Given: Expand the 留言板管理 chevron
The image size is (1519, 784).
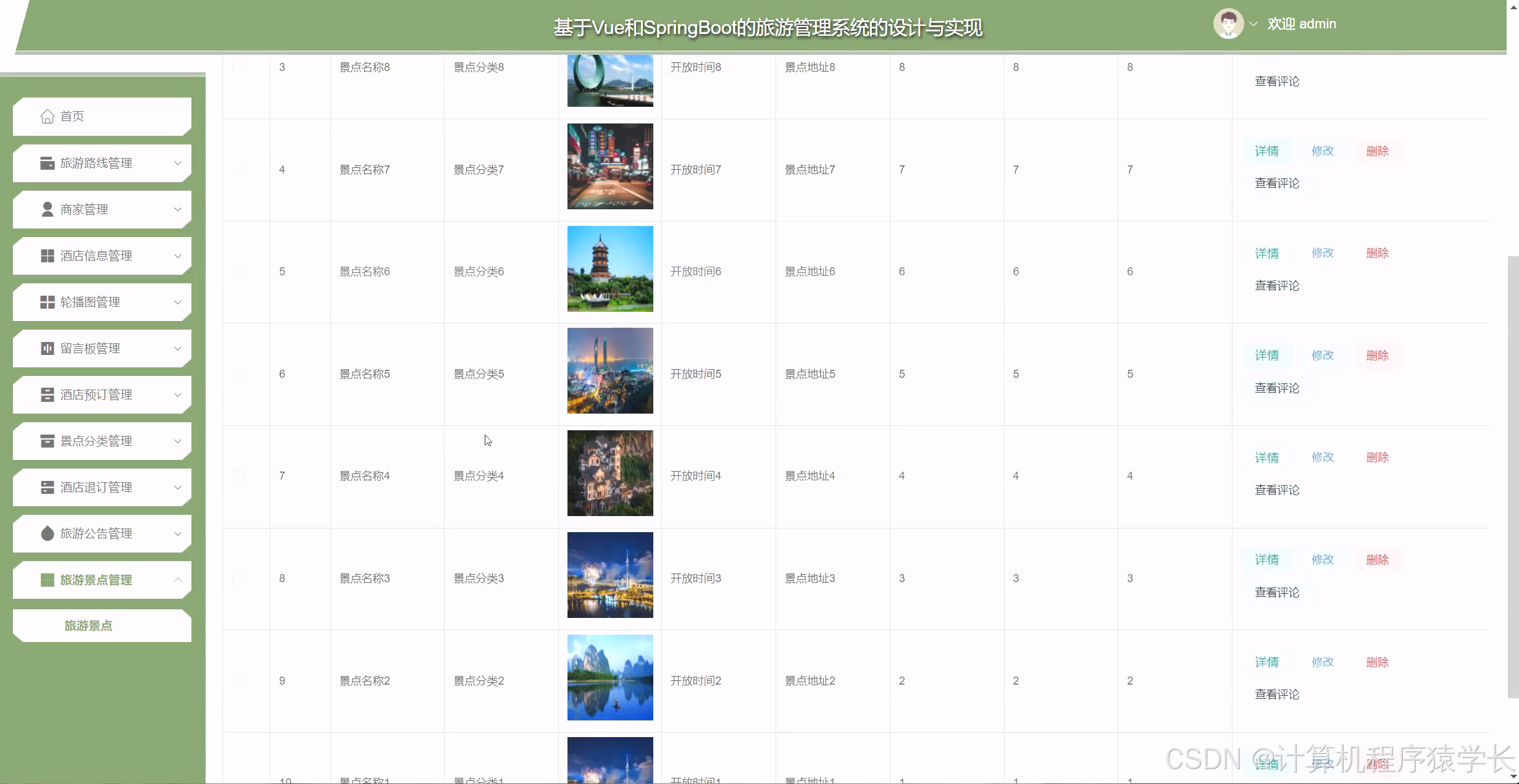Looking at the screenshot, I should (x=178, y=348).
